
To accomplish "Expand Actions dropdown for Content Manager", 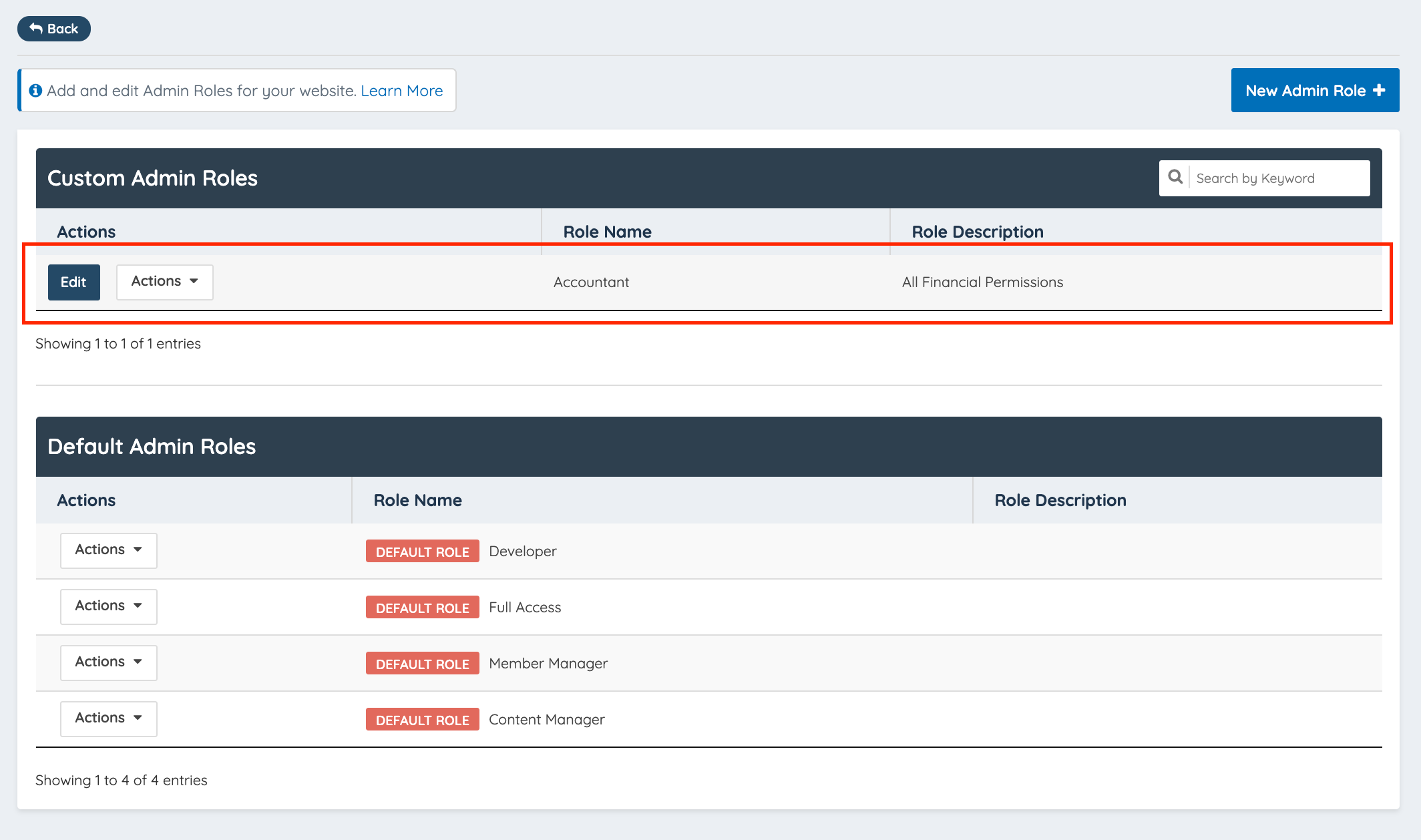I will [108, 718].
